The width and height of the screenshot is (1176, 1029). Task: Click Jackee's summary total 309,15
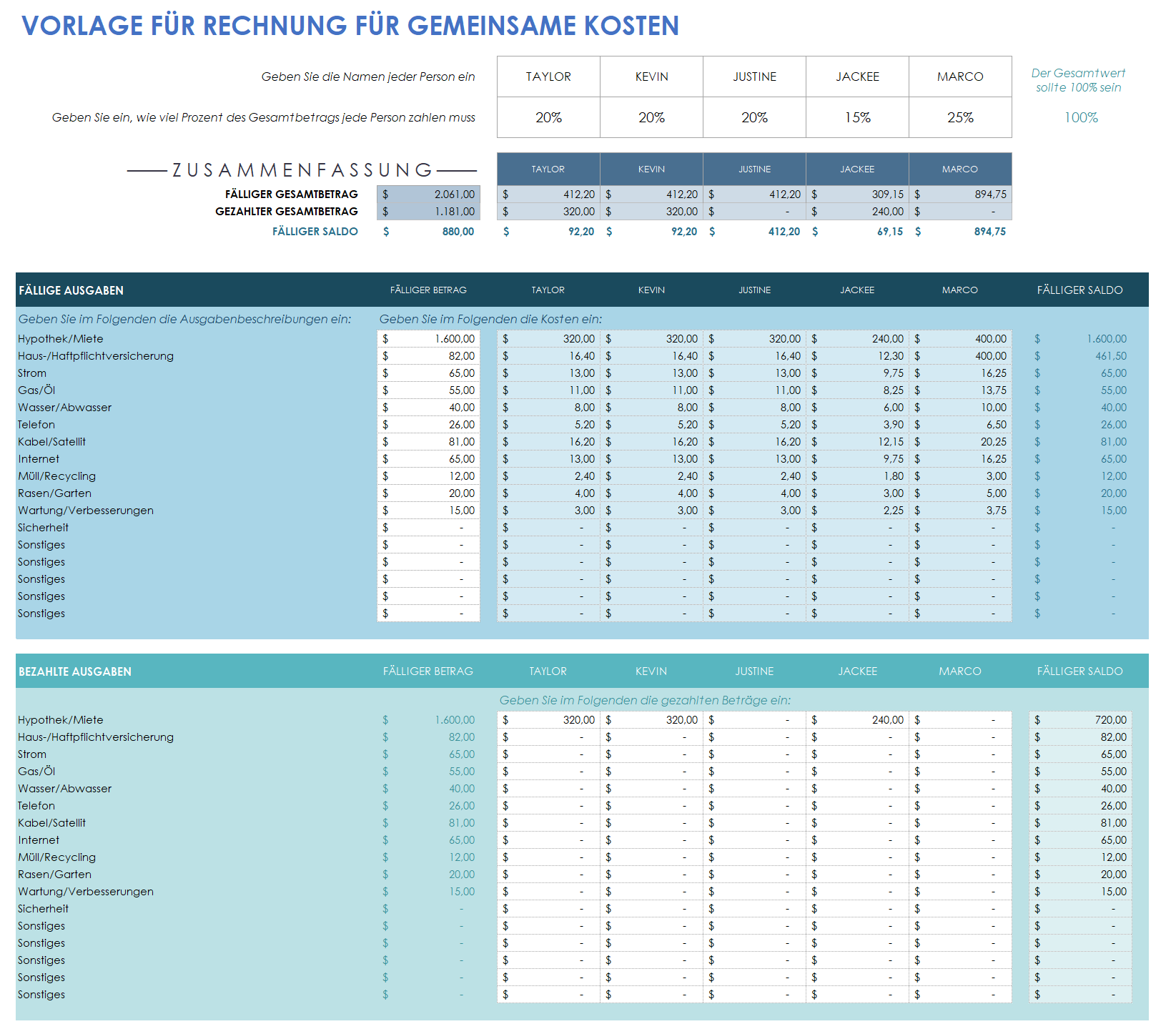[857, 195]
